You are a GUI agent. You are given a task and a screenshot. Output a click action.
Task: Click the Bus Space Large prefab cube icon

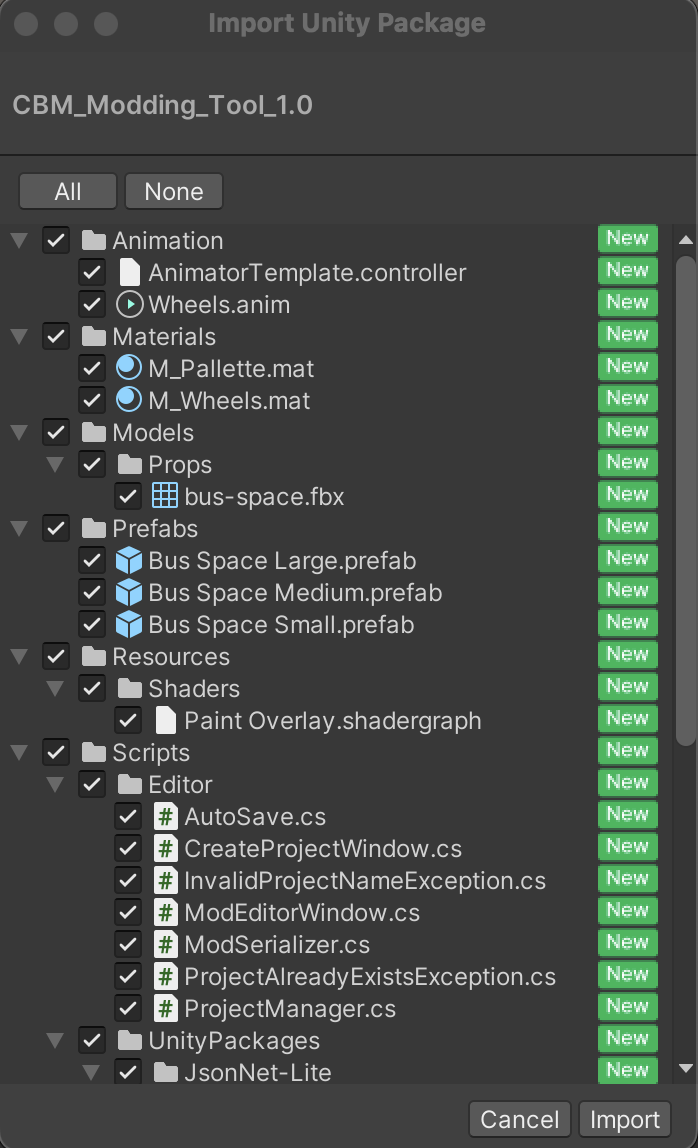[x=130, y=560]
